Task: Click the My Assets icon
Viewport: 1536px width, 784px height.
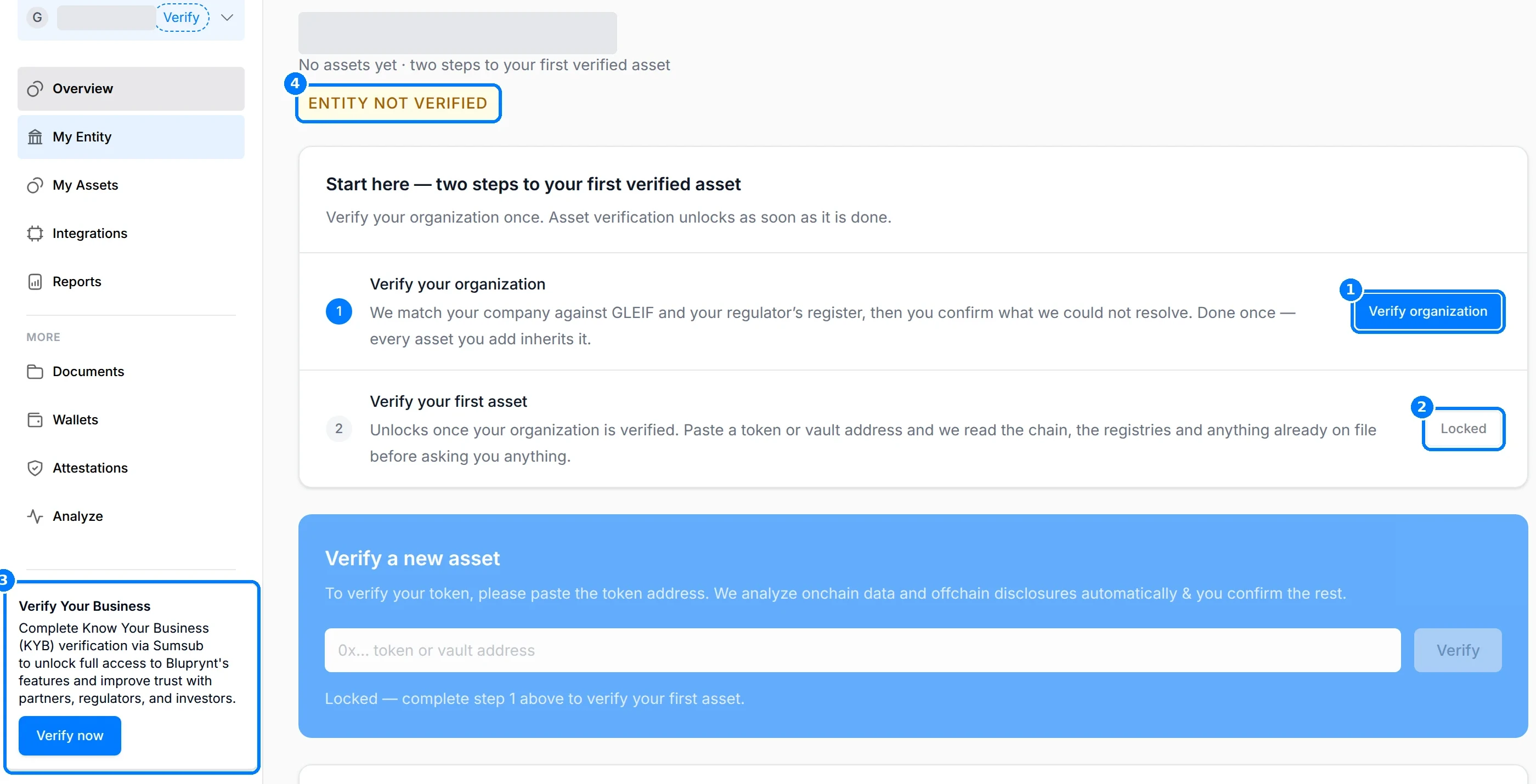Action: point(35,185)
